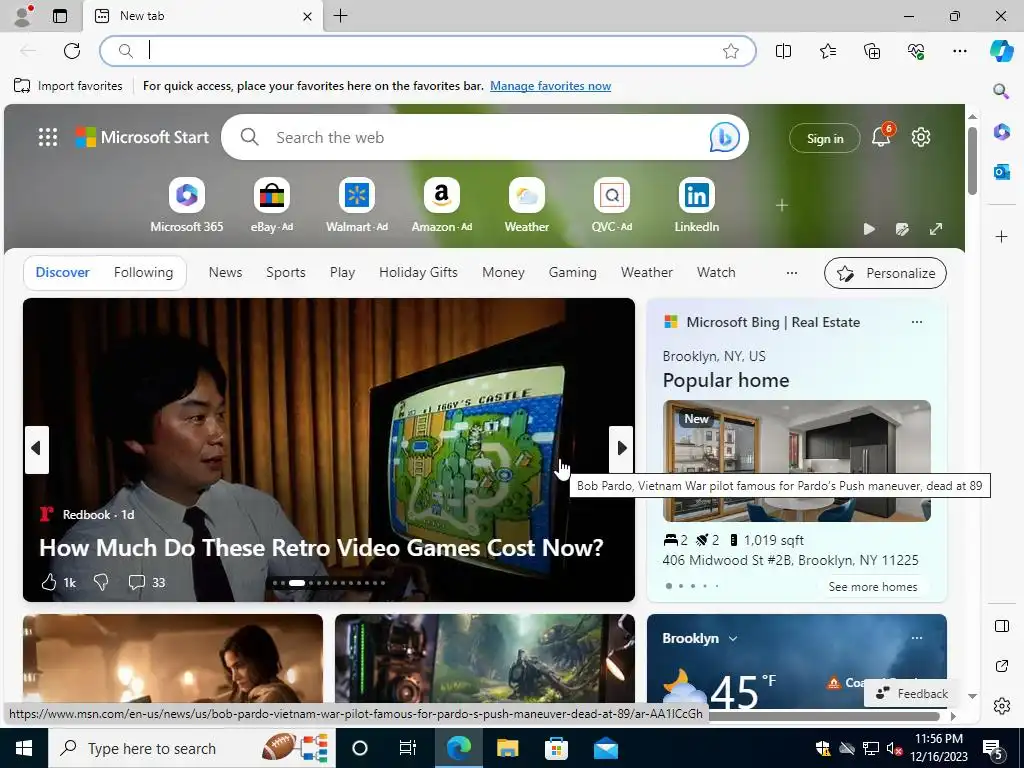Viewport: 1024px width, 768px height.
Task: Open Browser essentials heart icon
Action: [x=916, y=51]
